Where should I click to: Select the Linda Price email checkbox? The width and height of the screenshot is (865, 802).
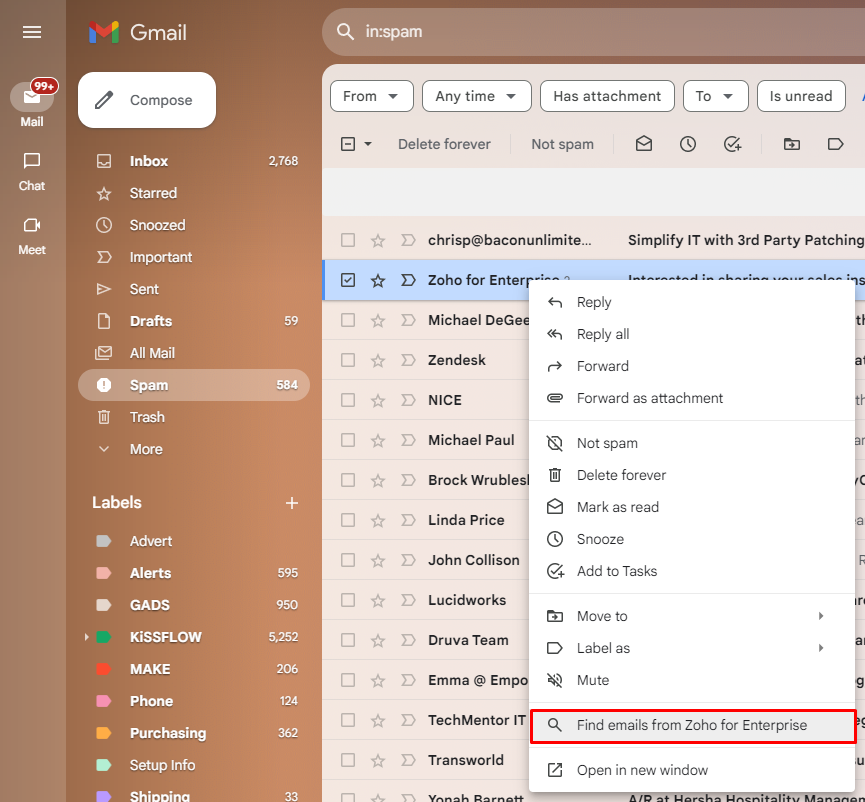click(348, 520)
